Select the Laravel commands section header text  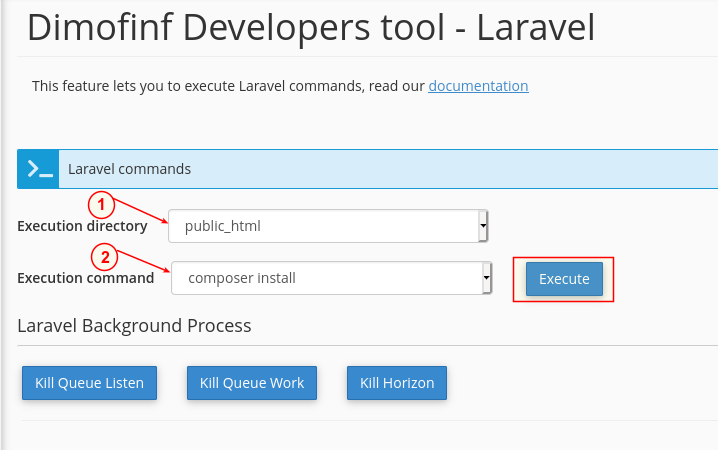[x=130, y=169]
